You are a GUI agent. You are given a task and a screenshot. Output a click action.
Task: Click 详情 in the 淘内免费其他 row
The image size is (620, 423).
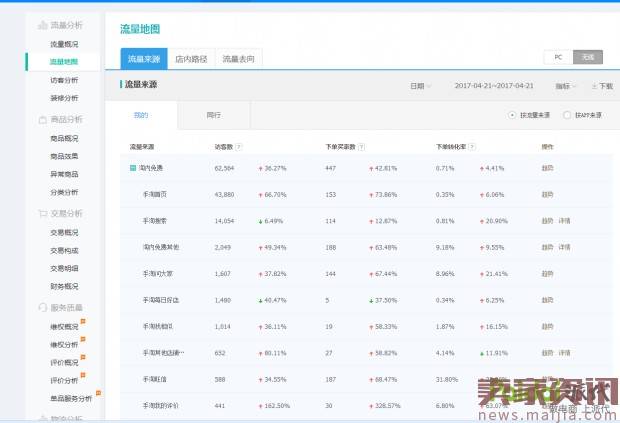click(564, 247)
